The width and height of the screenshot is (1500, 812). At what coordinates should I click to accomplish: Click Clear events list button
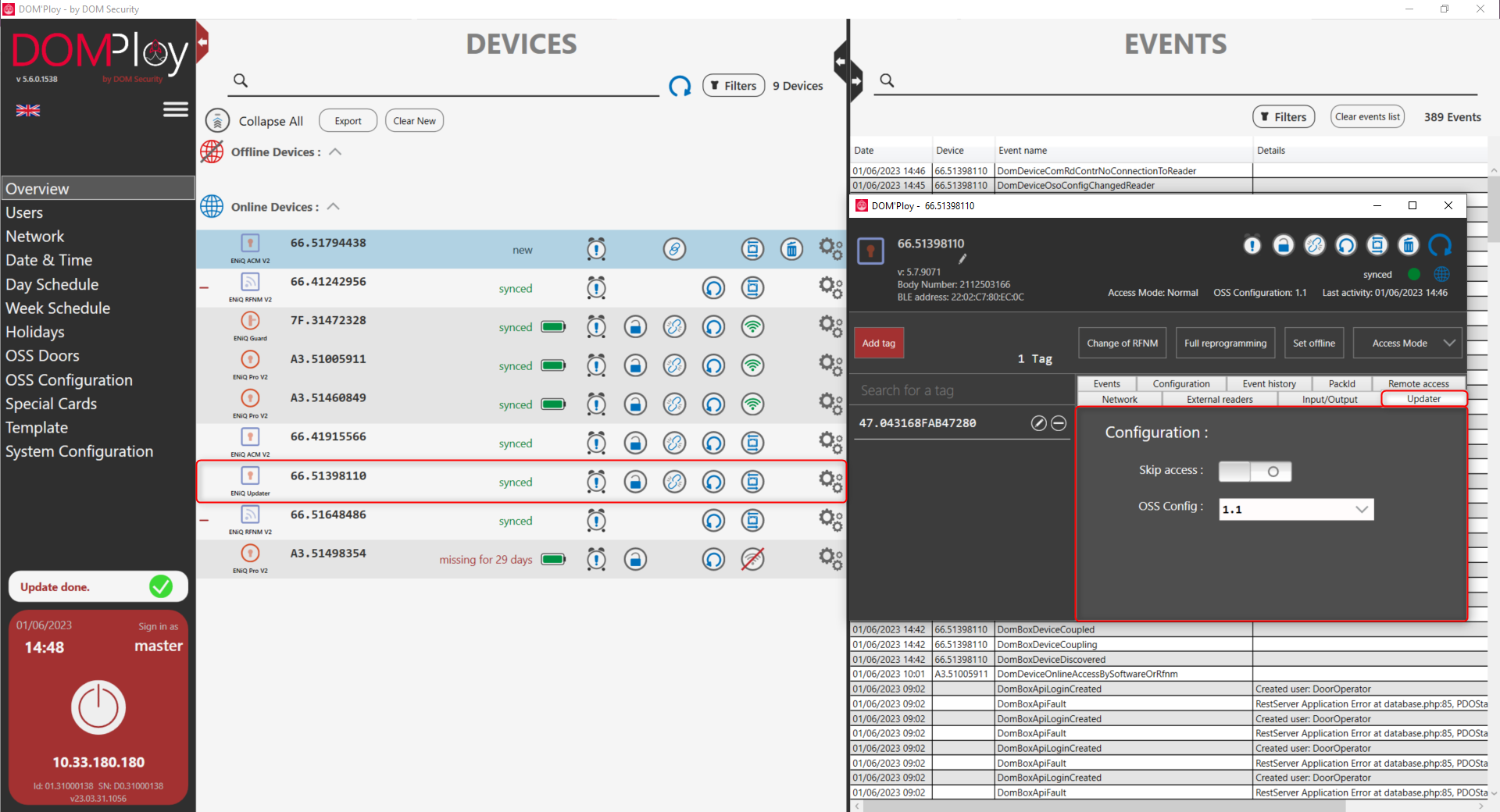(x=1367, y=116)
